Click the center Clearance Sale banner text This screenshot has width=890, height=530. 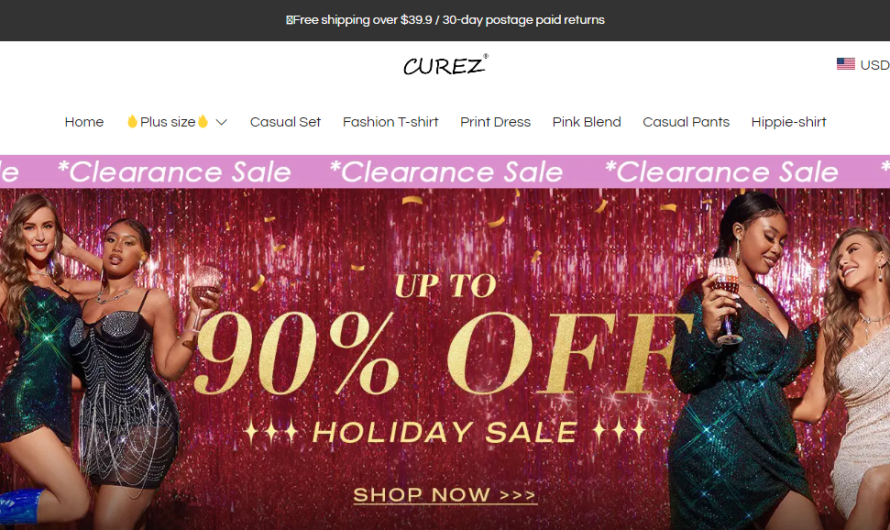click(446, 172)
